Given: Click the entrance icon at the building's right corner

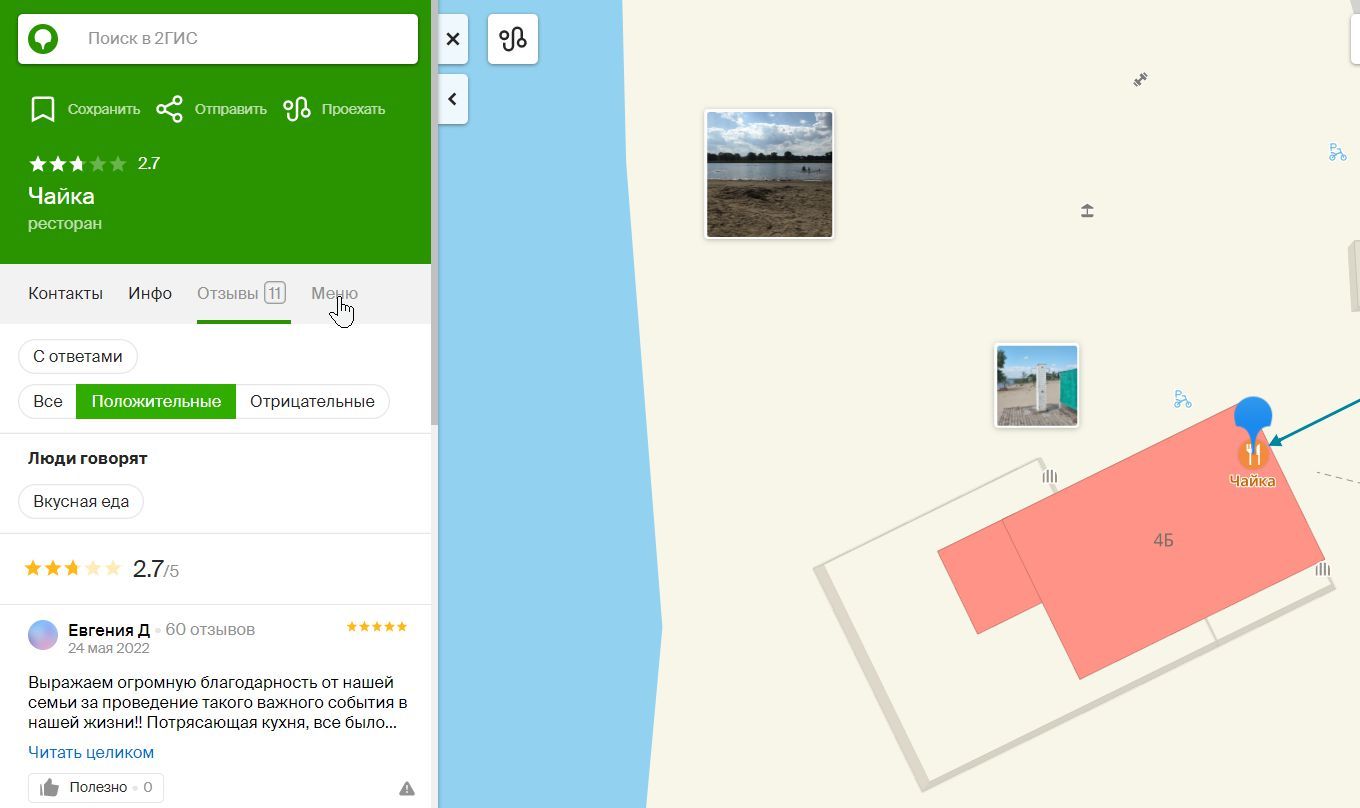Looking at the screenshot, I should pyautogui.click(x=1323, y=569).
